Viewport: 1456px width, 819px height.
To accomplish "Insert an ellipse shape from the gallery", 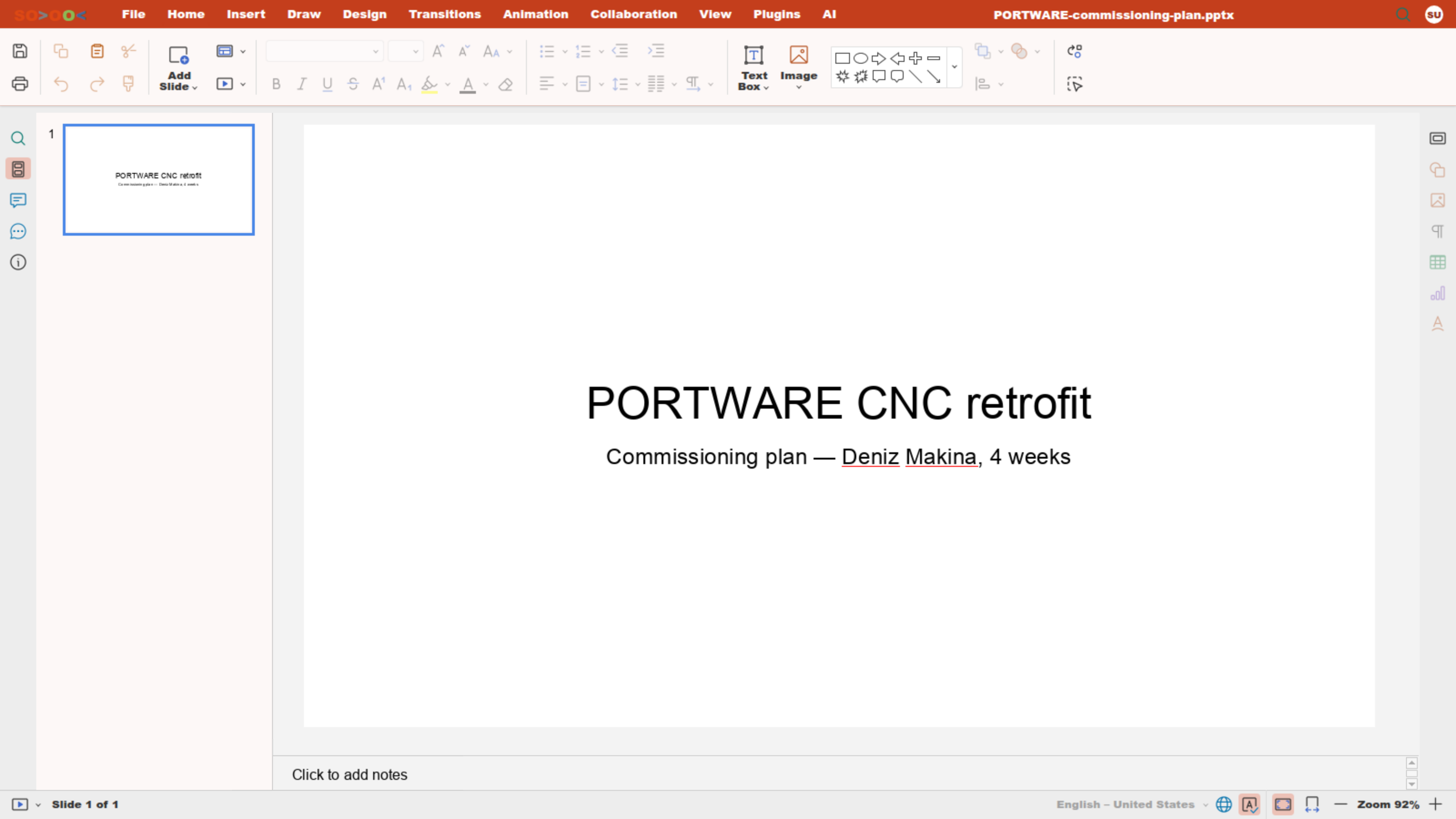I will (860, 58).
